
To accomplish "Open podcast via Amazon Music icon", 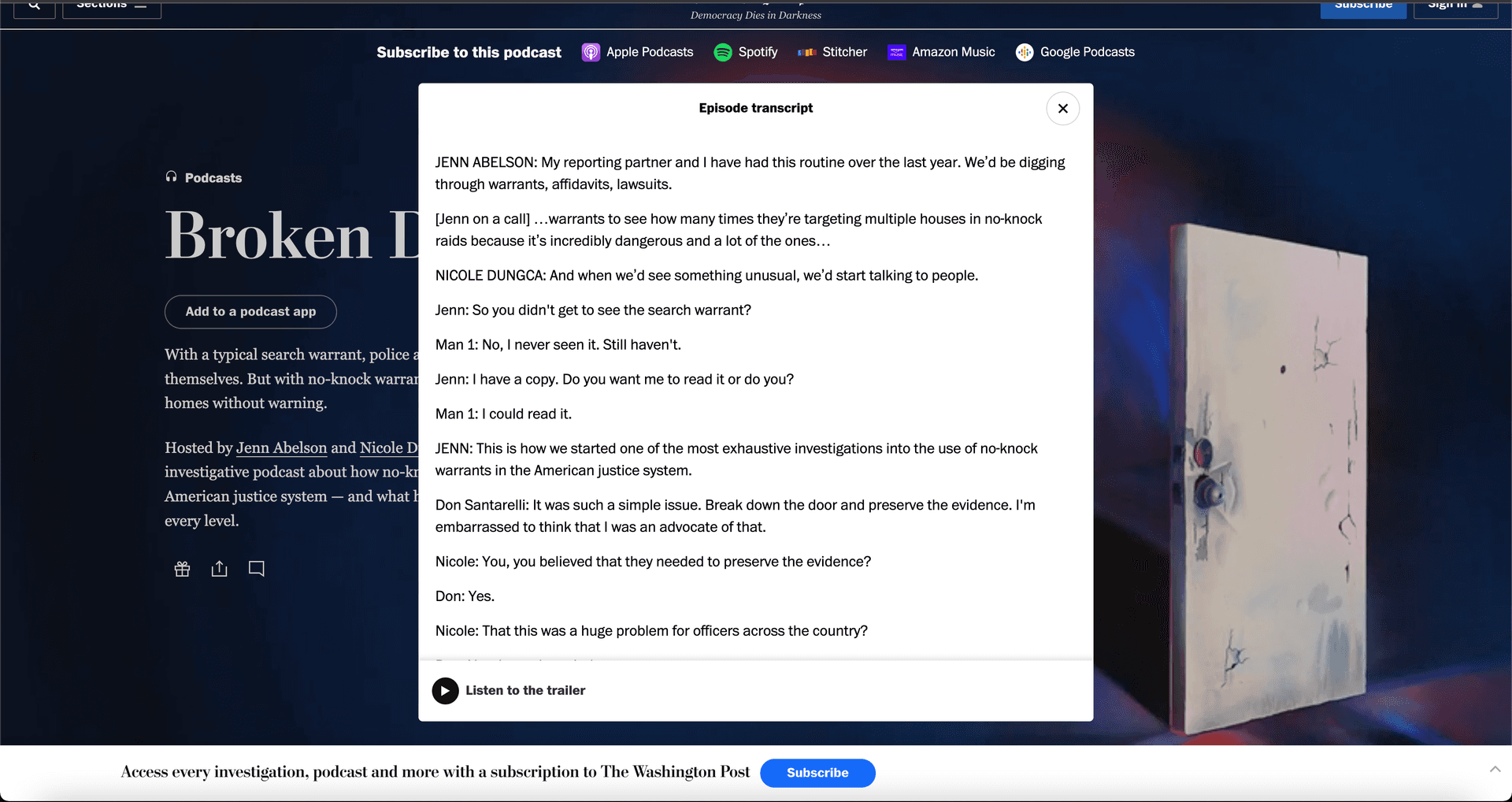I will tap(895, 52).
